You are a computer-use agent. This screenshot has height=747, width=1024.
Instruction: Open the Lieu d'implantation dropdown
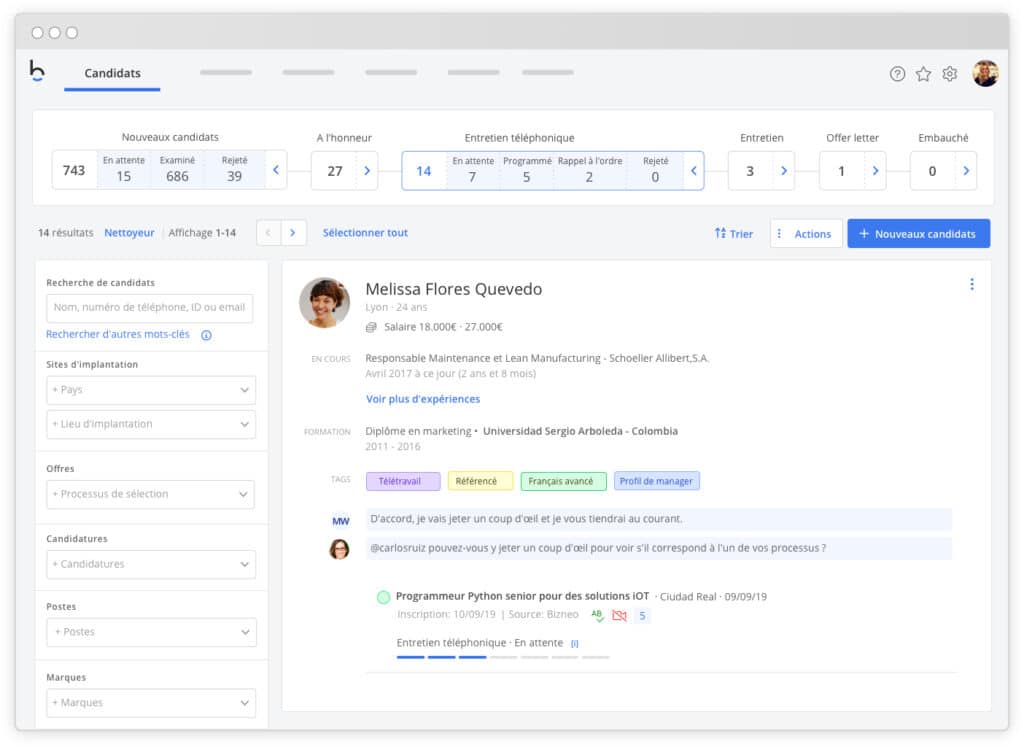151,424
